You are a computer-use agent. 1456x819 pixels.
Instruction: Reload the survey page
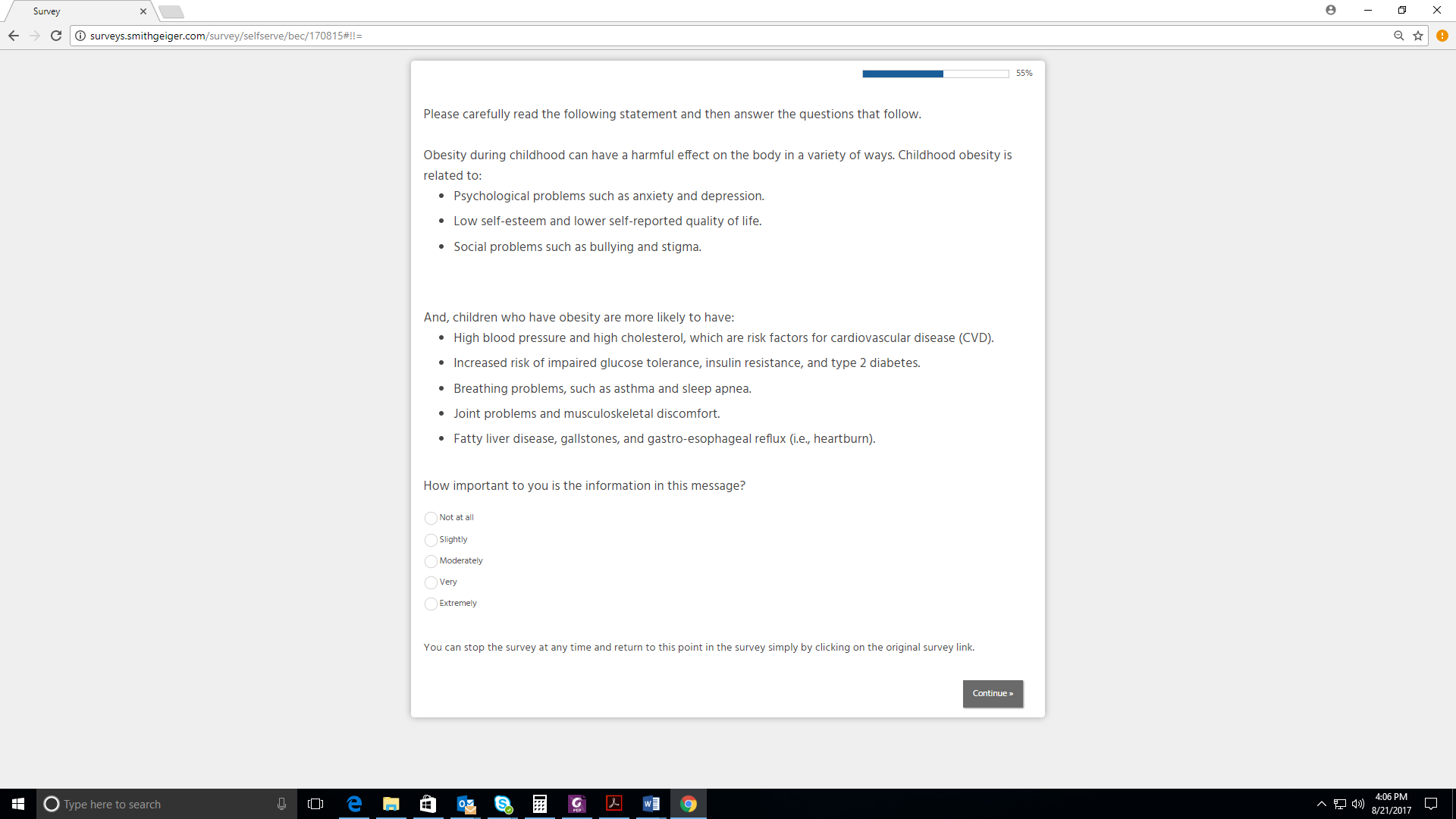(56, 36)
